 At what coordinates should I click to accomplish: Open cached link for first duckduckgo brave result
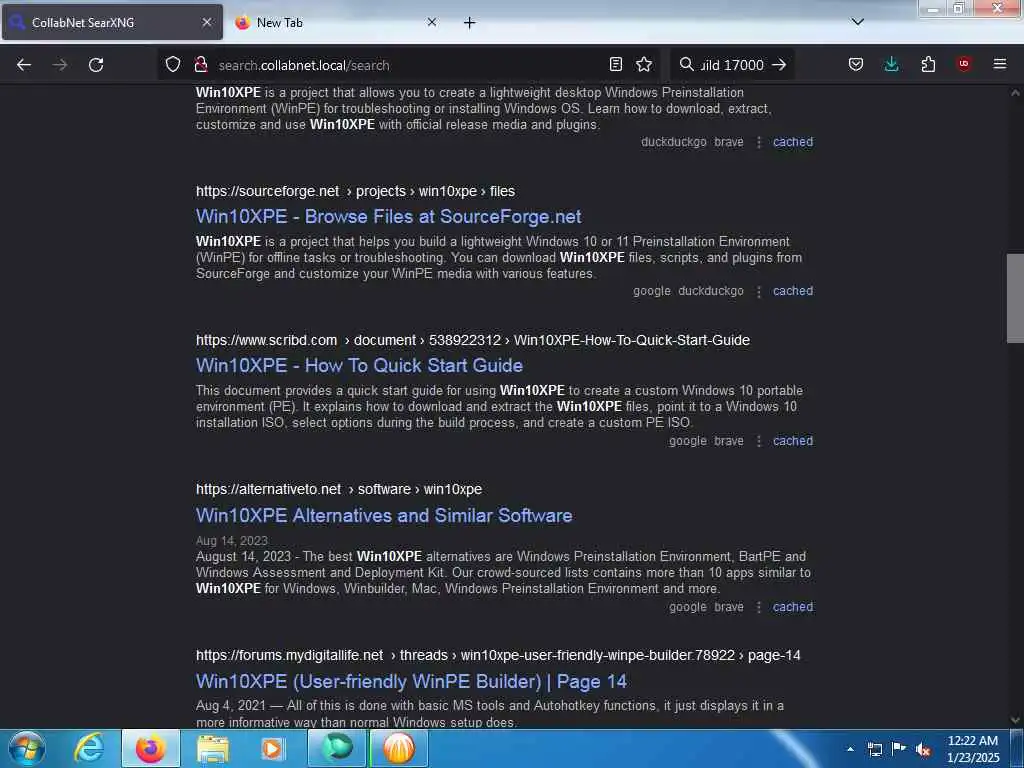coord(793,142)
